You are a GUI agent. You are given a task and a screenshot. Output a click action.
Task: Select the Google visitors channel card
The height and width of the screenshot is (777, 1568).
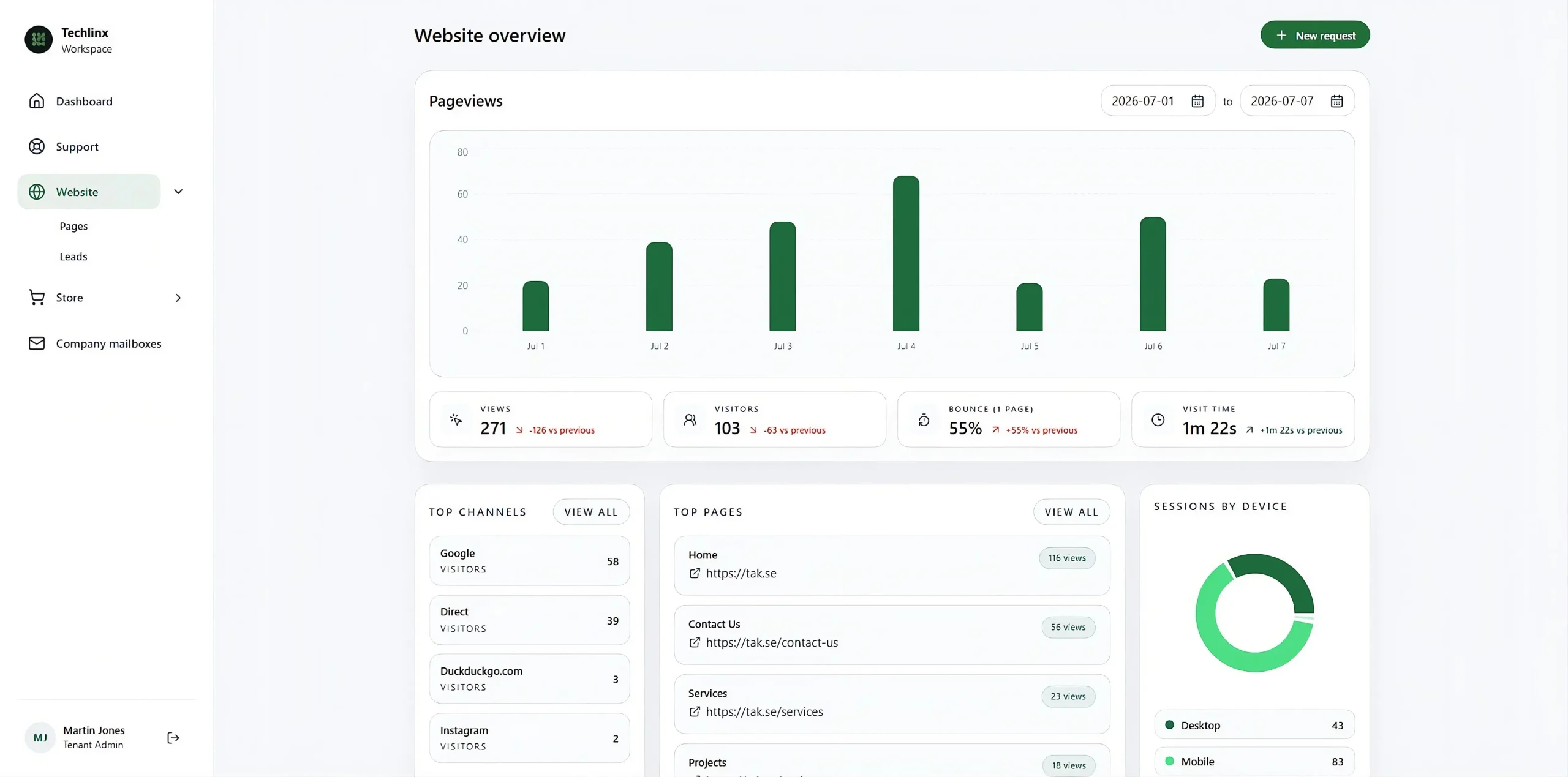(x=529, y=561)
